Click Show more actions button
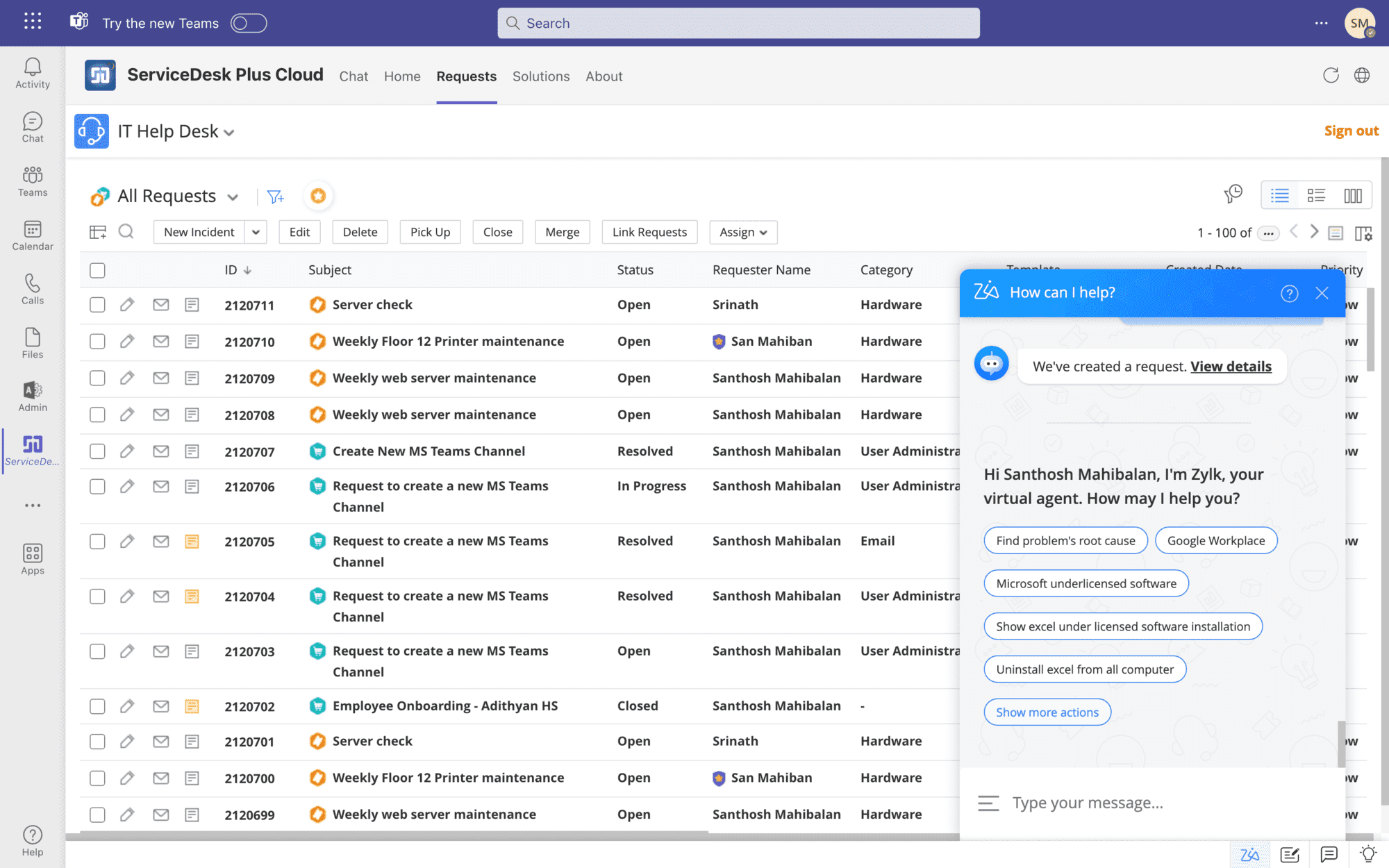1389x868 pixels. (x=1047, y=712)
